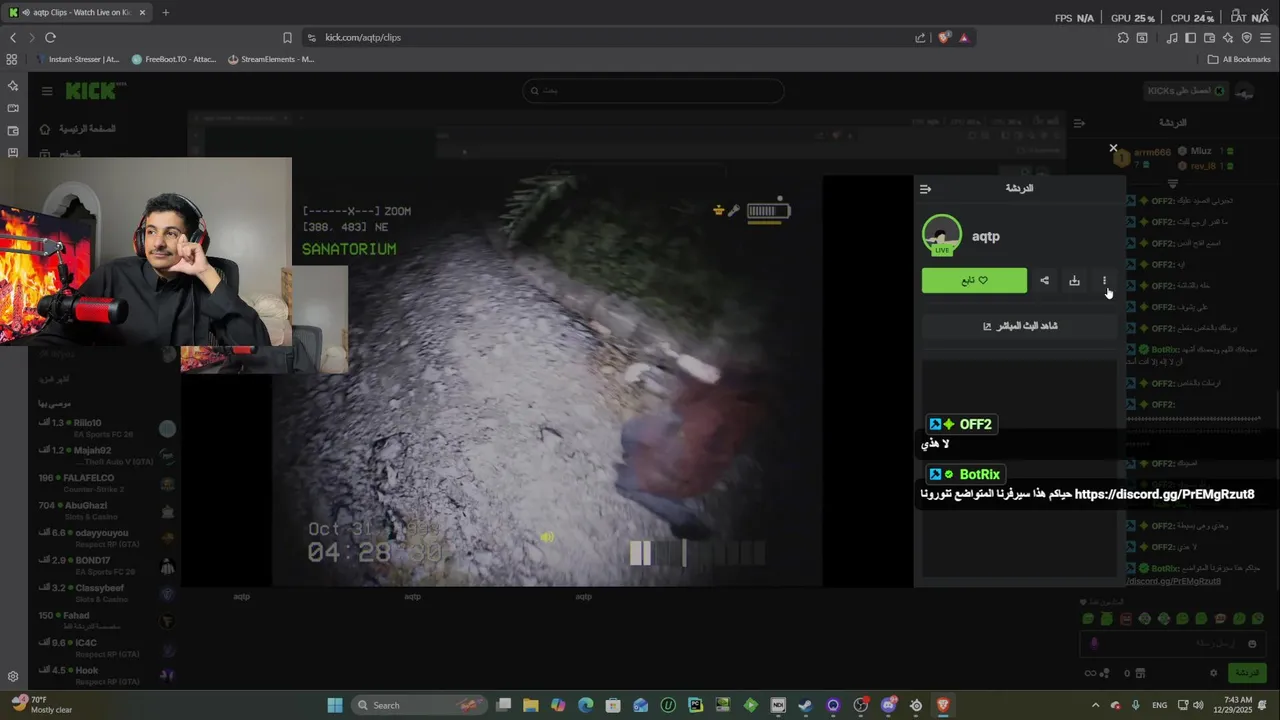Toggle the browser sidebar panel icon
Screen dimensions: 1280x720
[1190, 37]
